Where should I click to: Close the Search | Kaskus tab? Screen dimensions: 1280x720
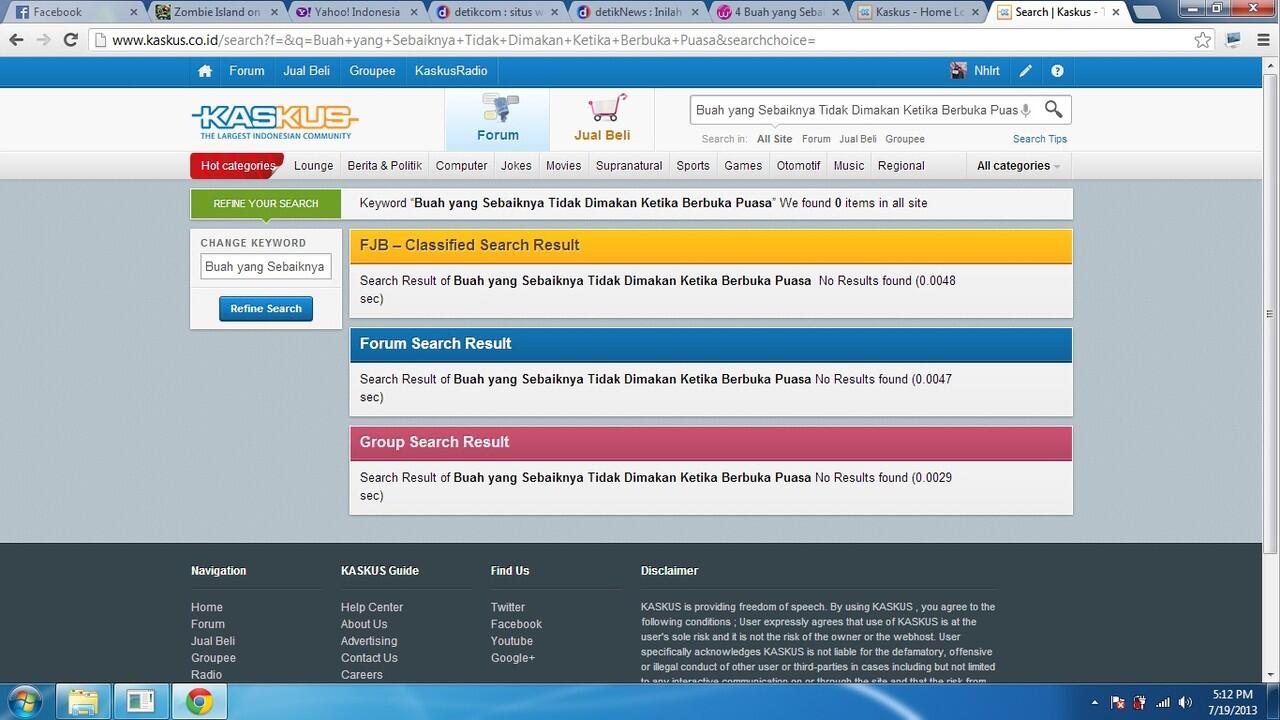pyautogui.click(x=1115, y=12)
